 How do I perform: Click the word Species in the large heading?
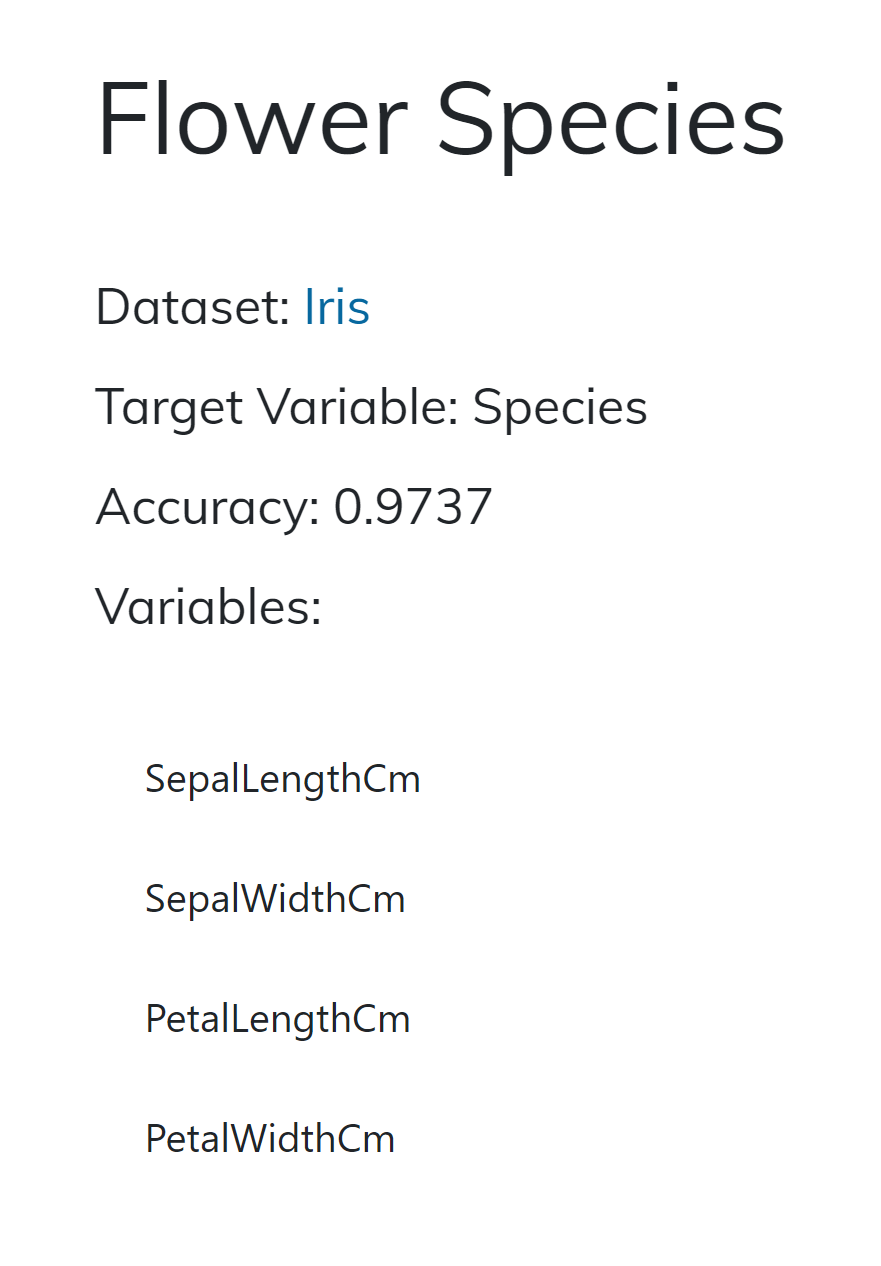(611, 120)
